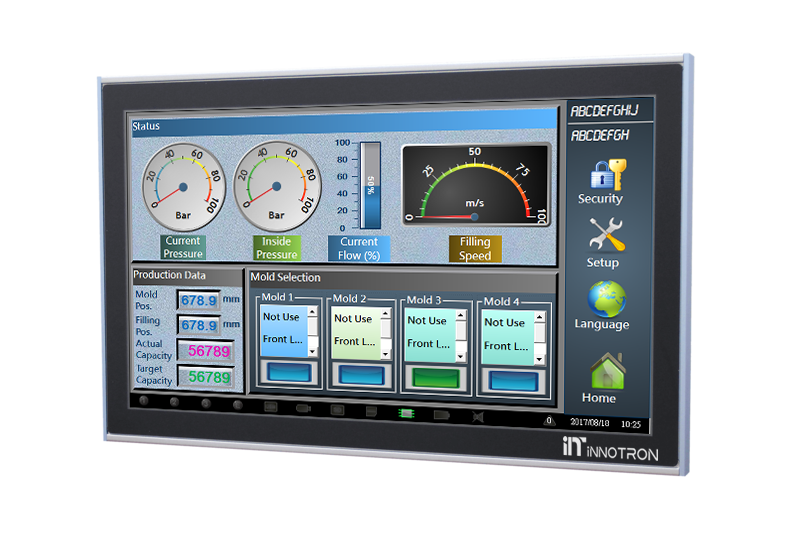
Task: Click the green chip icon in status bar
Action: tap(406, 411)
